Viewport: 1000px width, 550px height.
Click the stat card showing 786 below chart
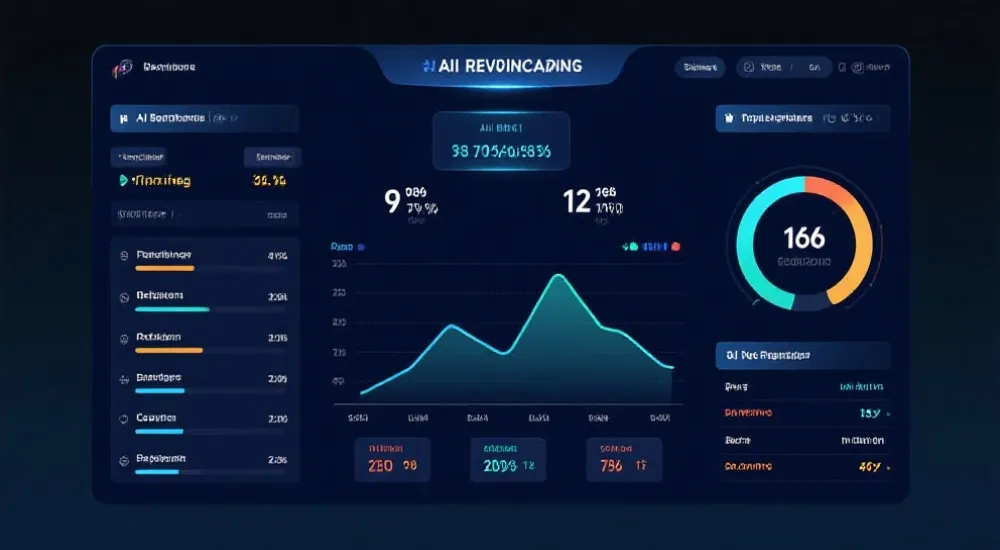624,460
